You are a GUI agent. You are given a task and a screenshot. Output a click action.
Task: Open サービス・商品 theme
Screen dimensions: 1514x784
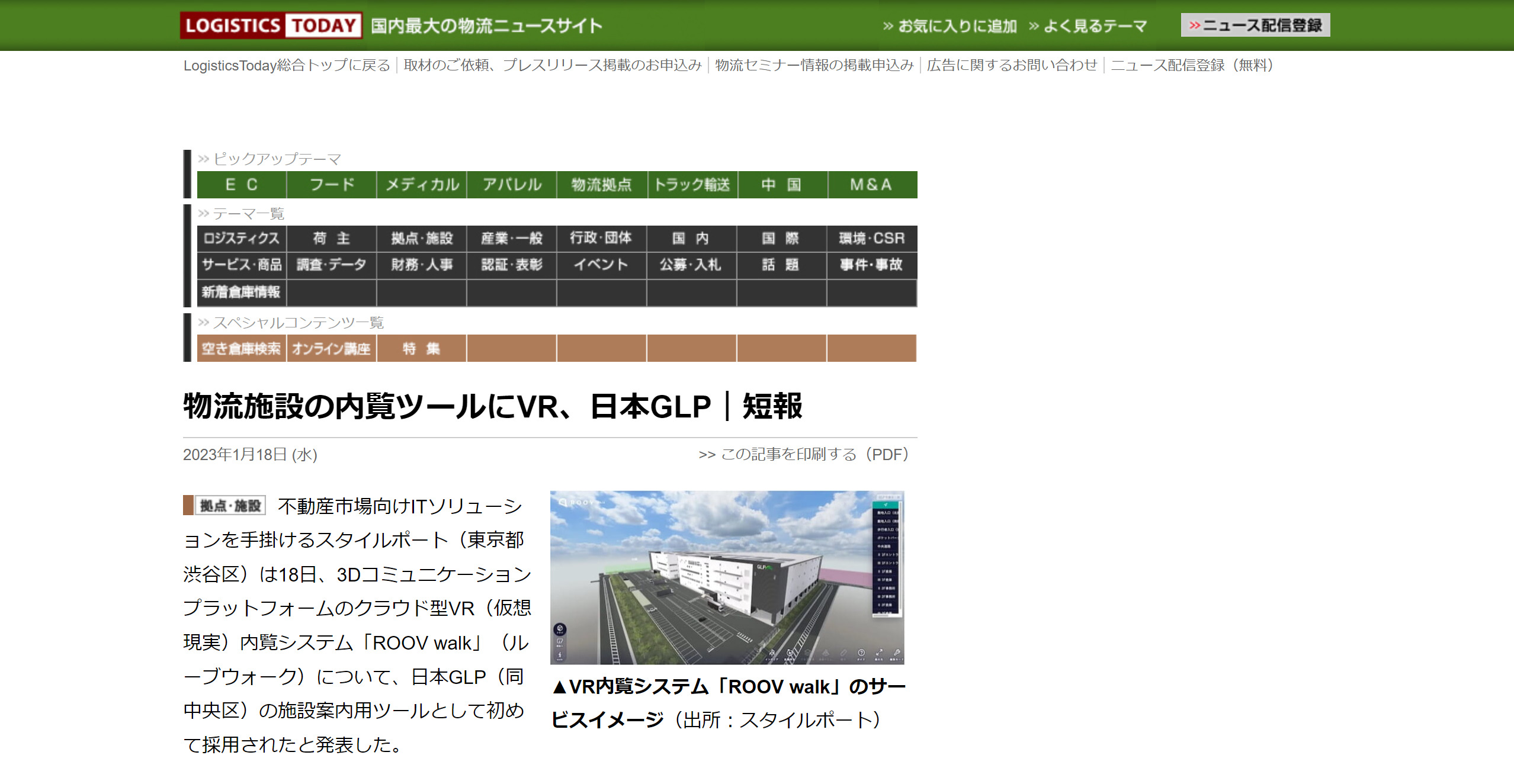click(242, 265)
